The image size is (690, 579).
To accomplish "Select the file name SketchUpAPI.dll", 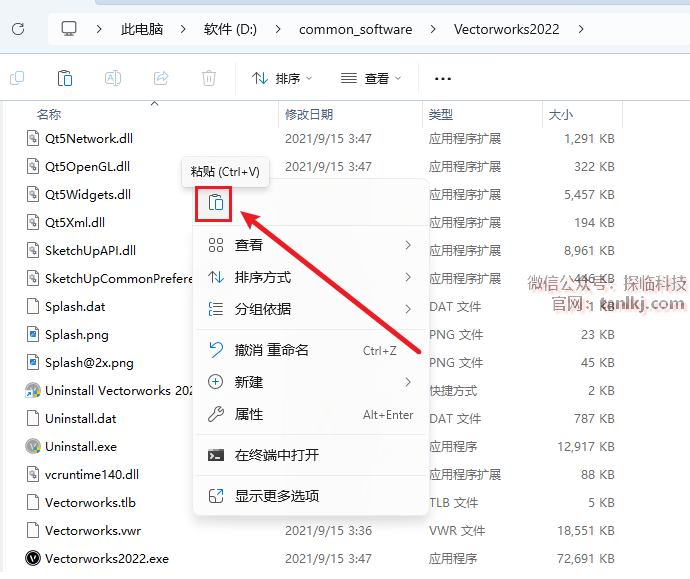I will pyautogui.click(x=90, y=250).
